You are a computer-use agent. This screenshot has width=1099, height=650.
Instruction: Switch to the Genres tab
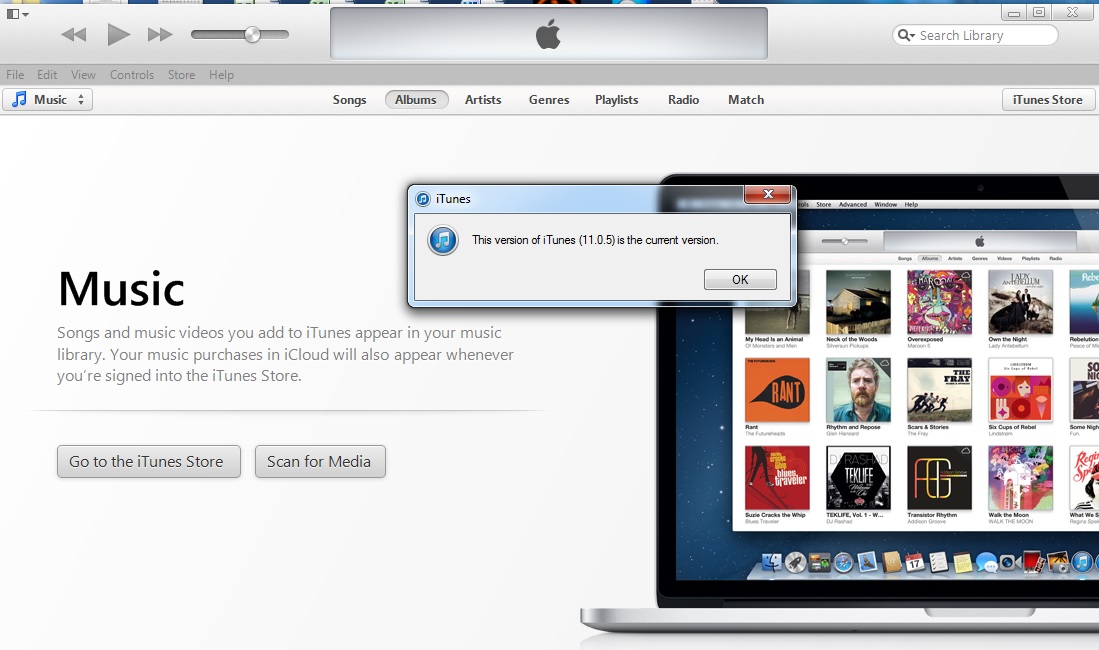pos(549,100)
